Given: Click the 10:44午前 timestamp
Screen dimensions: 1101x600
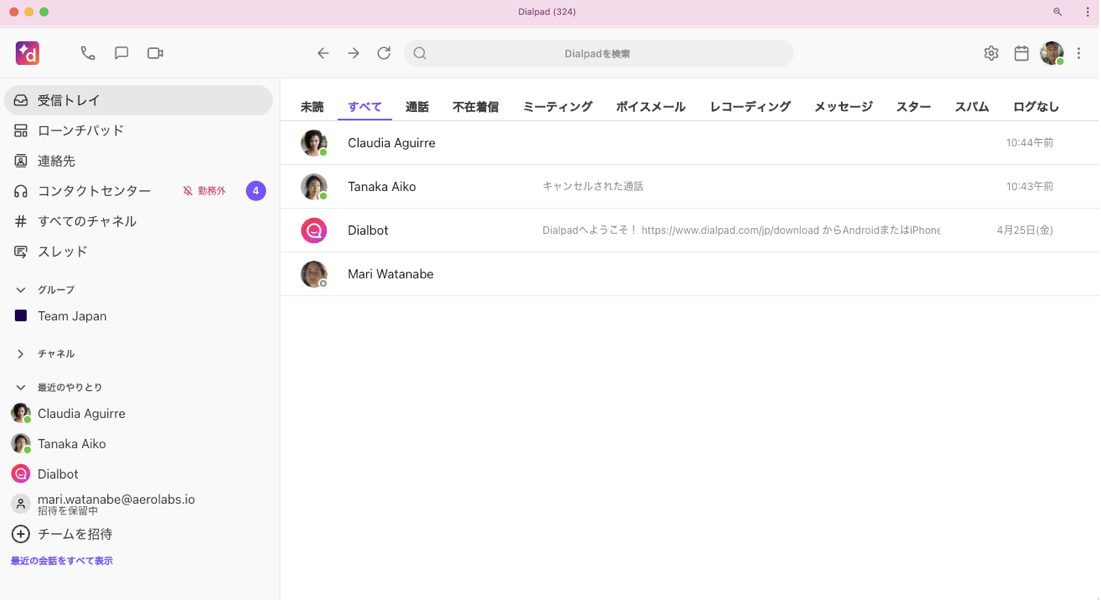Looking at the screenshot, I should pyautogui.click(x=1029, y=143).
